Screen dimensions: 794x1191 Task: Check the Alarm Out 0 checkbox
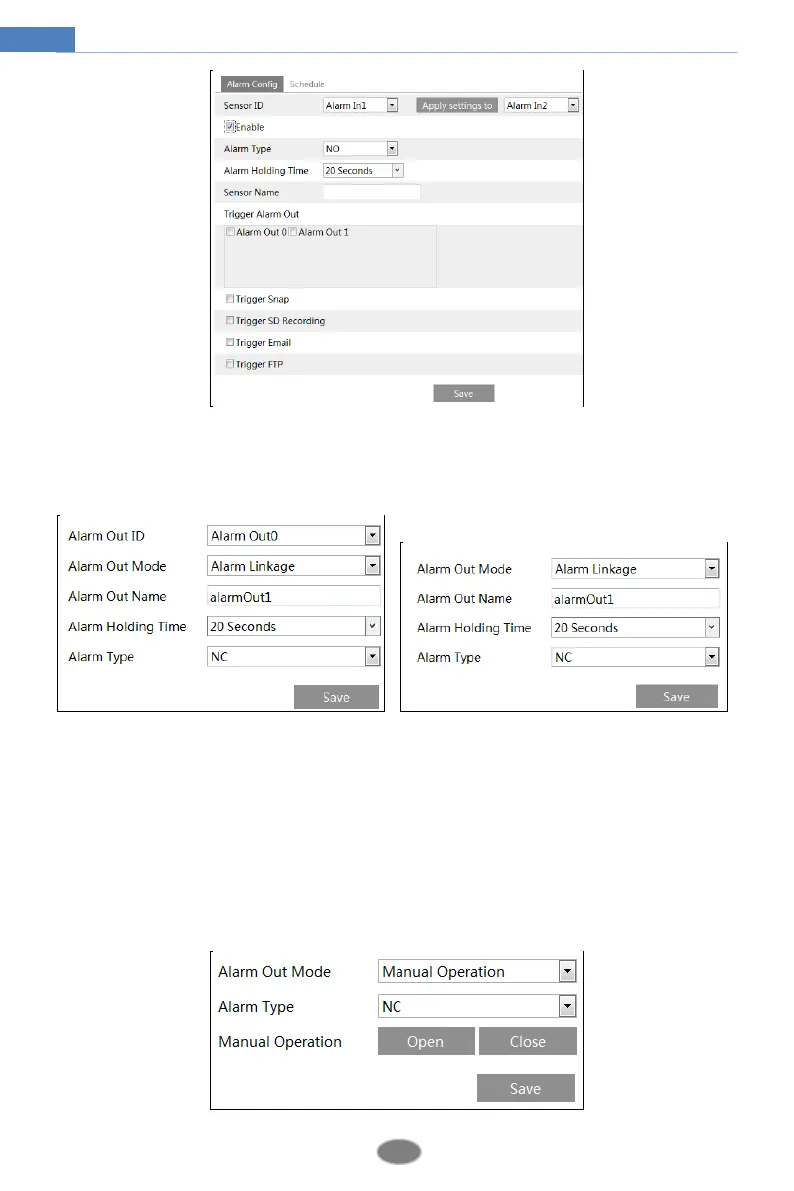[230, 232]
